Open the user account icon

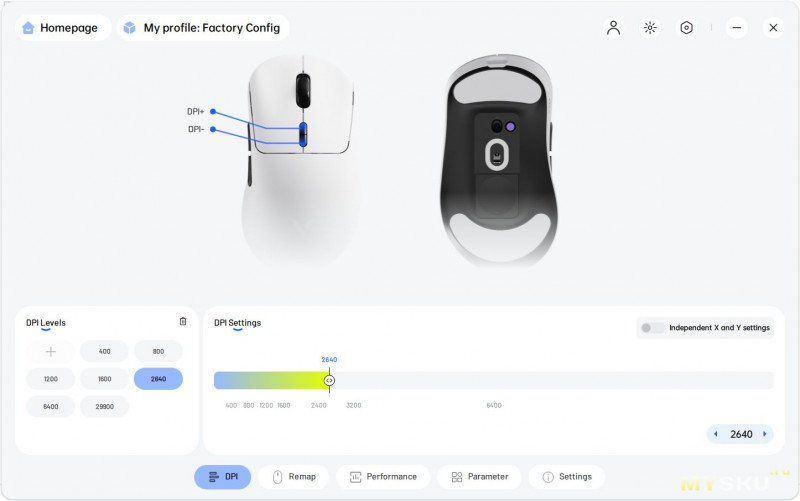pyautogui.click(x=613, y=28)
